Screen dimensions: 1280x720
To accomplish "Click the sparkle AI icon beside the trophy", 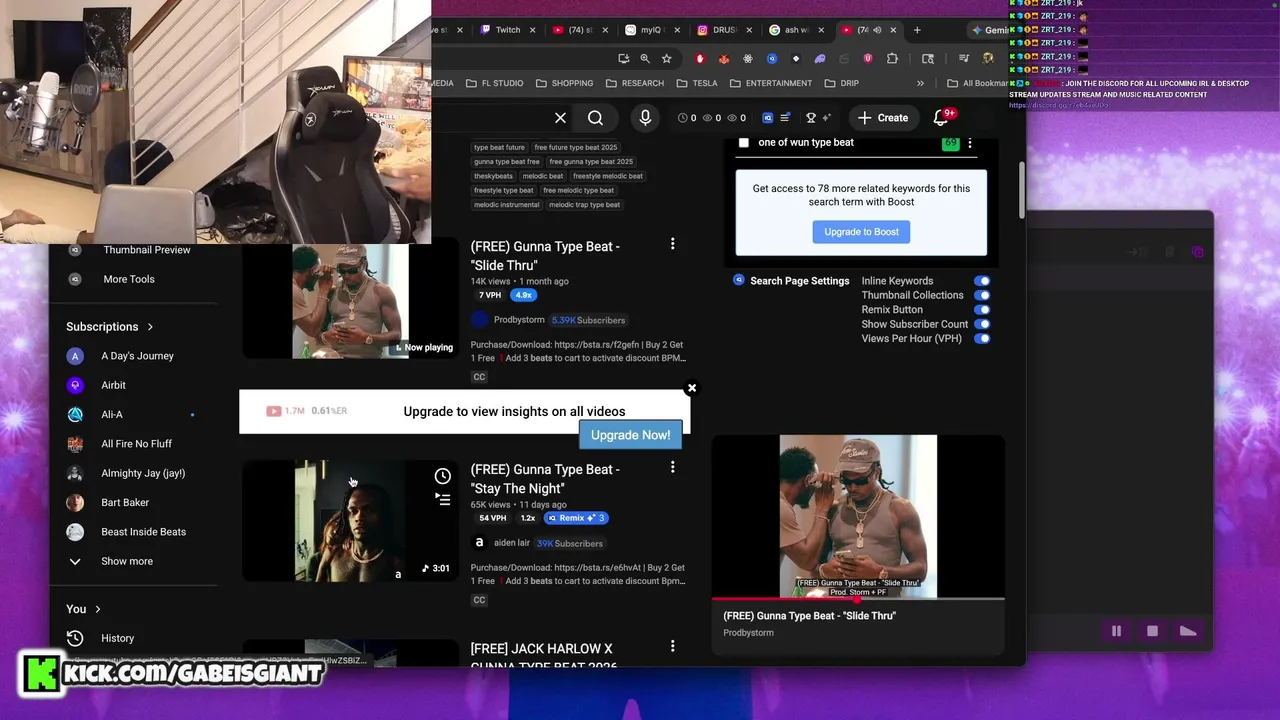I will tap(826, 118).
